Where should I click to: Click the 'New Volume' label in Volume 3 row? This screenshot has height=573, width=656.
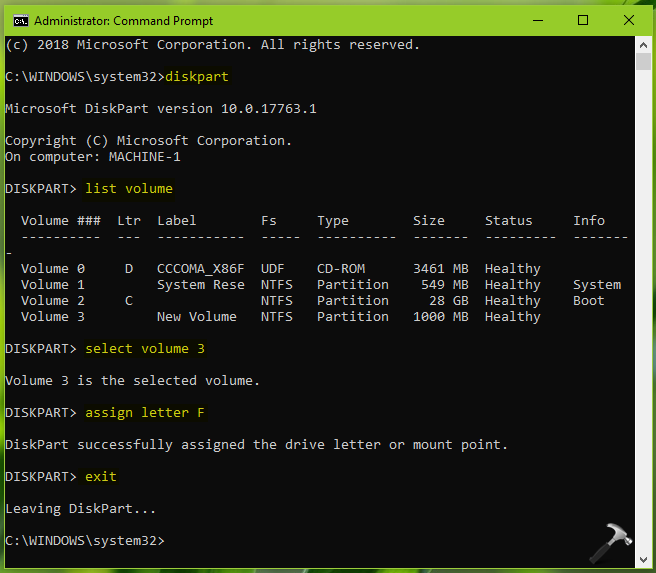pos(196,316)
